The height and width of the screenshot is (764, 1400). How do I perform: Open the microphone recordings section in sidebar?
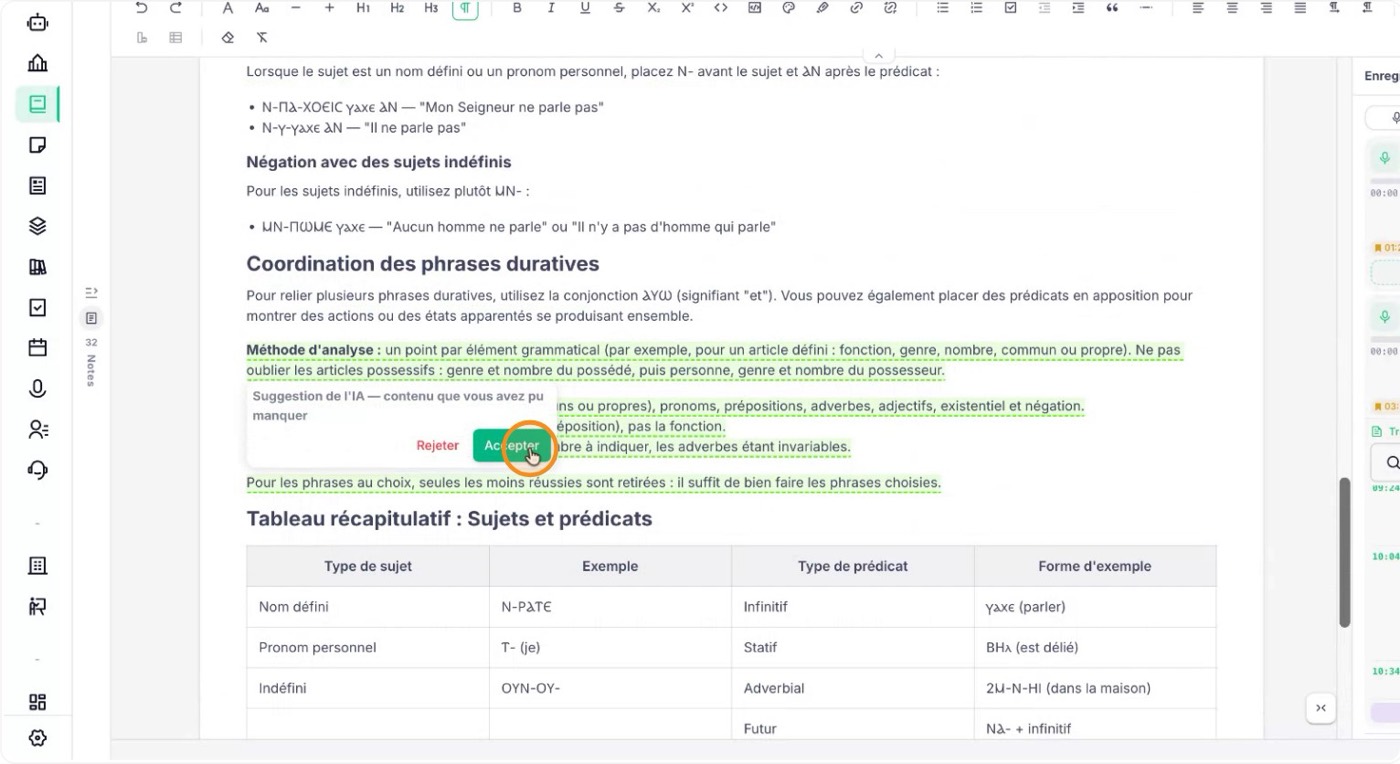tap(37, 389)
